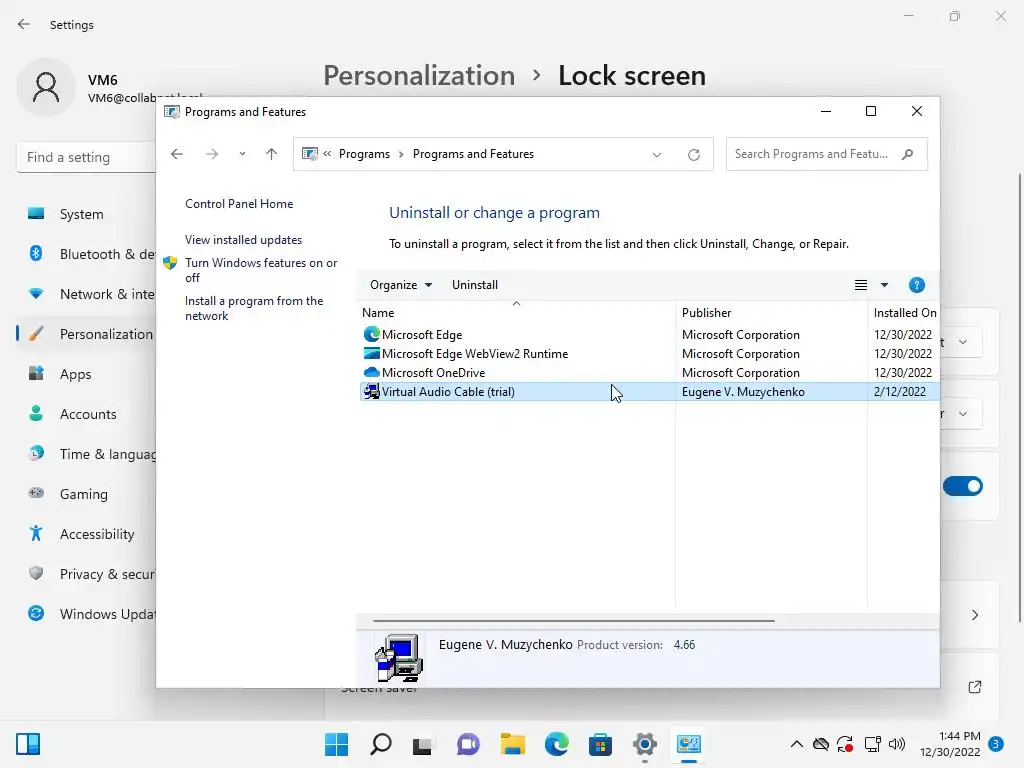Click Eugene V. Muzychenko publisher cell
1024x768 pixels.
743,392
